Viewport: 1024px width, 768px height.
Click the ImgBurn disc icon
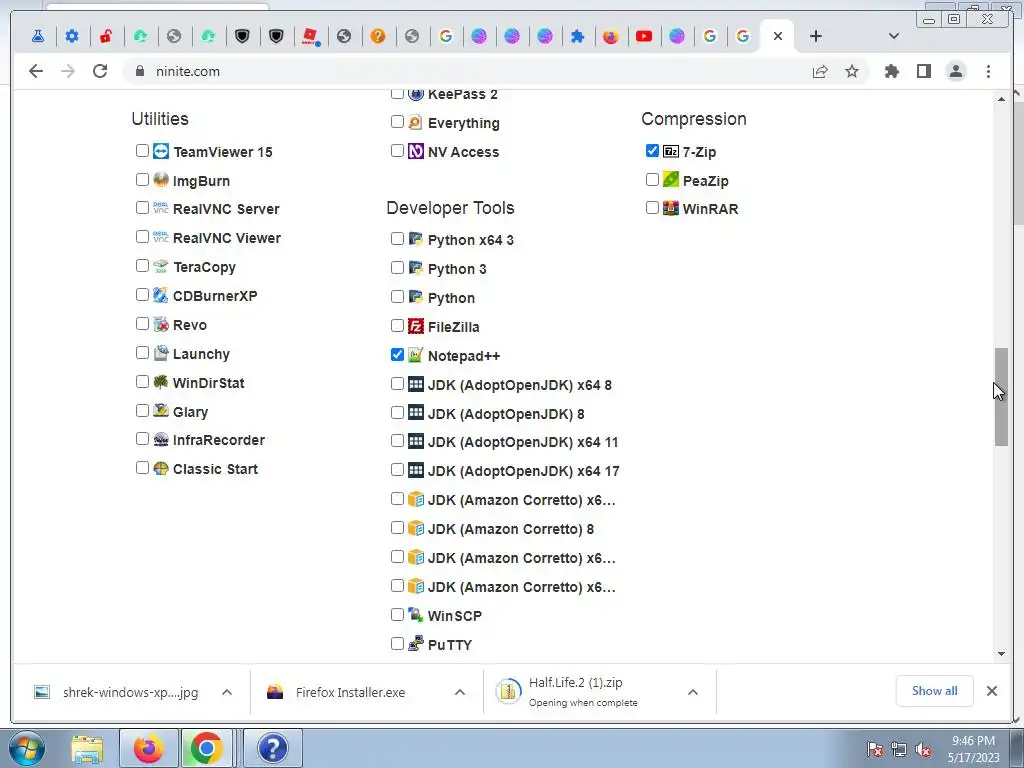pos(161,180)
